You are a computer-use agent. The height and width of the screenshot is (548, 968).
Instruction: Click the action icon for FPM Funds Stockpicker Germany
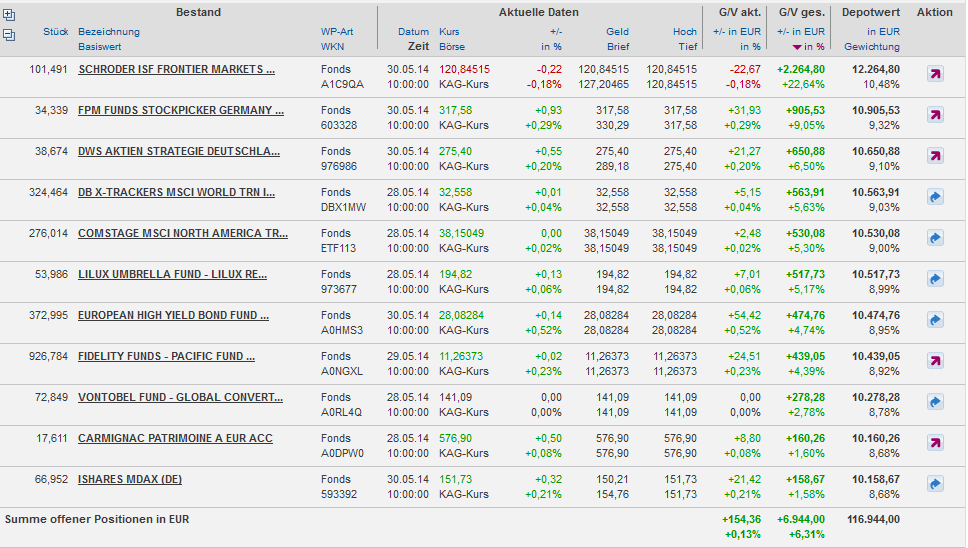tap(935, 115)
